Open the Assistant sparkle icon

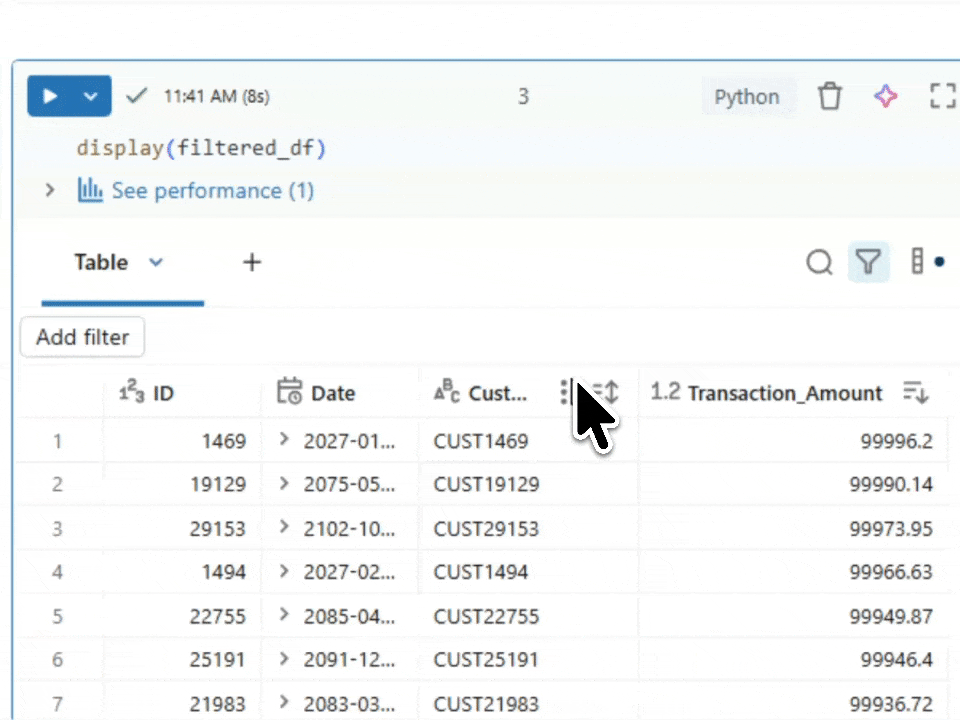[886, 96]
